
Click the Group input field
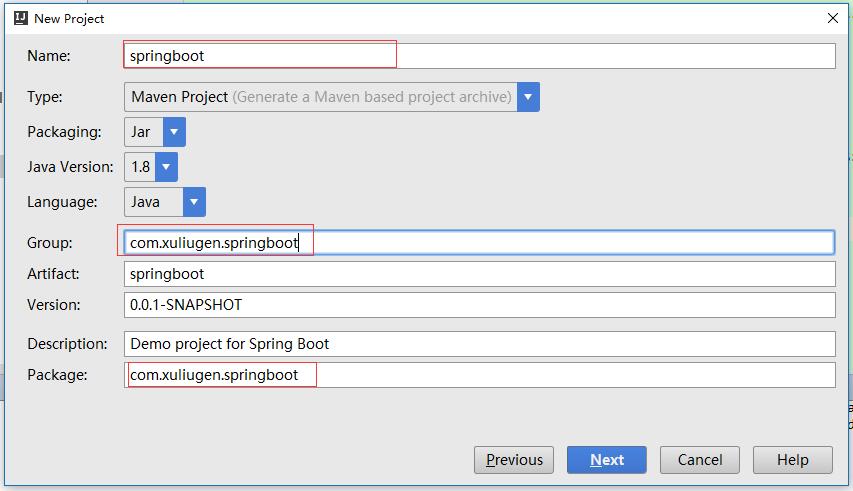pos(479,243)
